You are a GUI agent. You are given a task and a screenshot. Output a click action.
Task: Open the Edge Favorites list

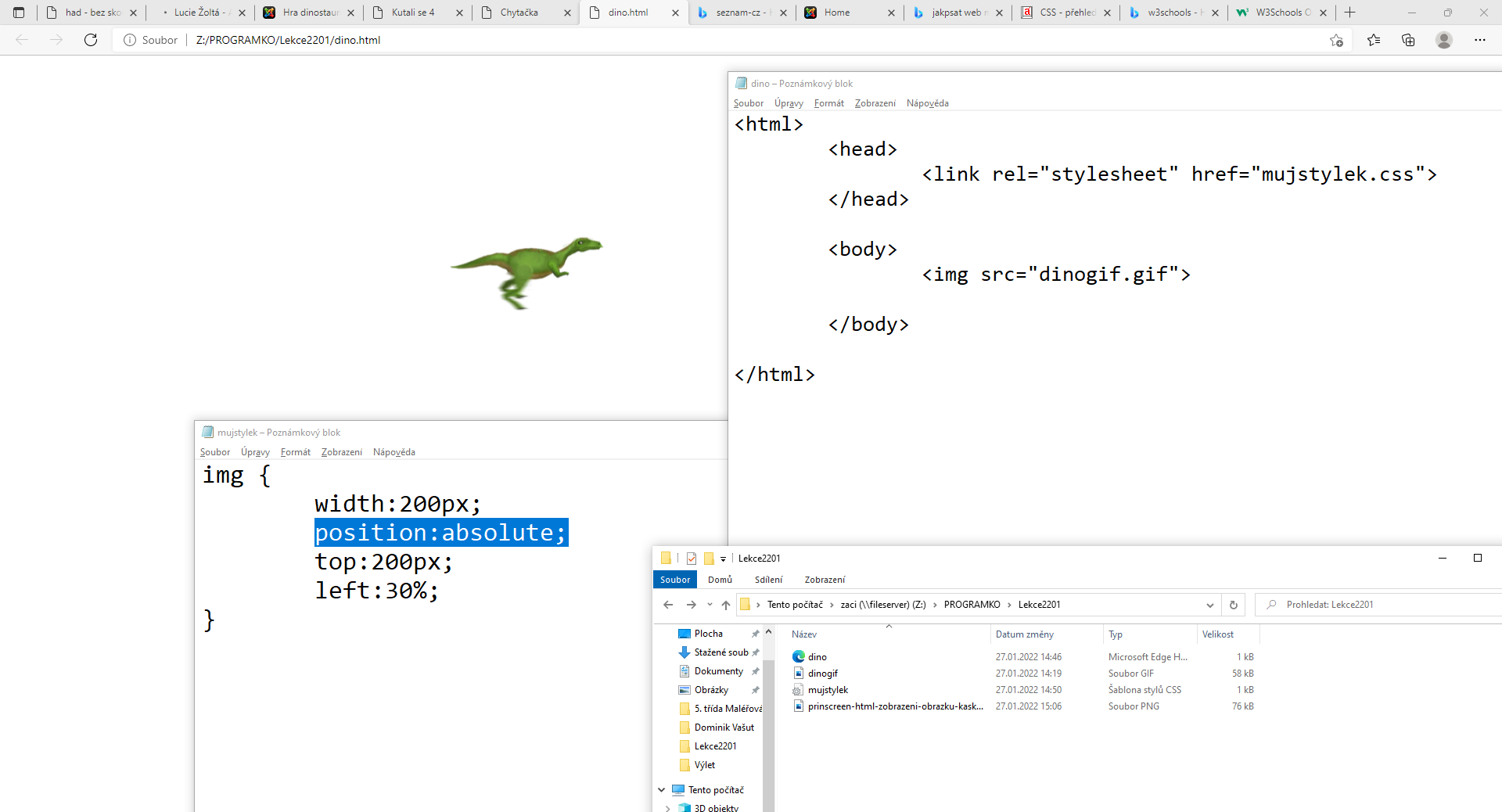pyautogui.click(x=1374, y=40)
